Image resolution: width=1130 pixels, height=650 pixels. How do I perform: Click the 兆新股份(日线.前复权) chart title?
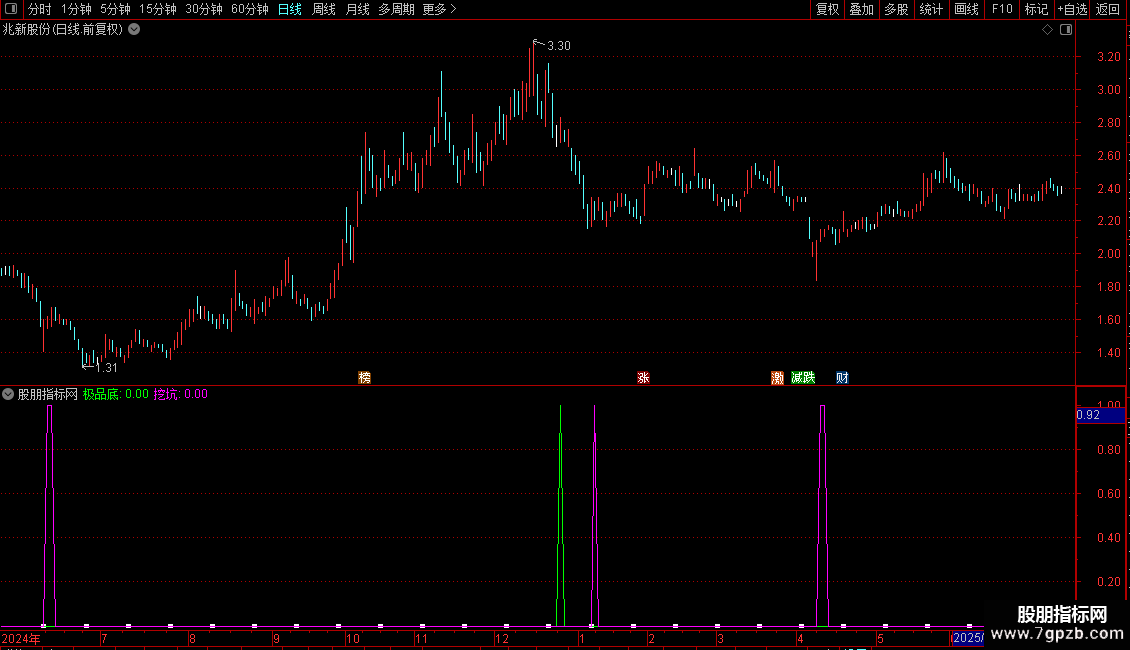63,29
